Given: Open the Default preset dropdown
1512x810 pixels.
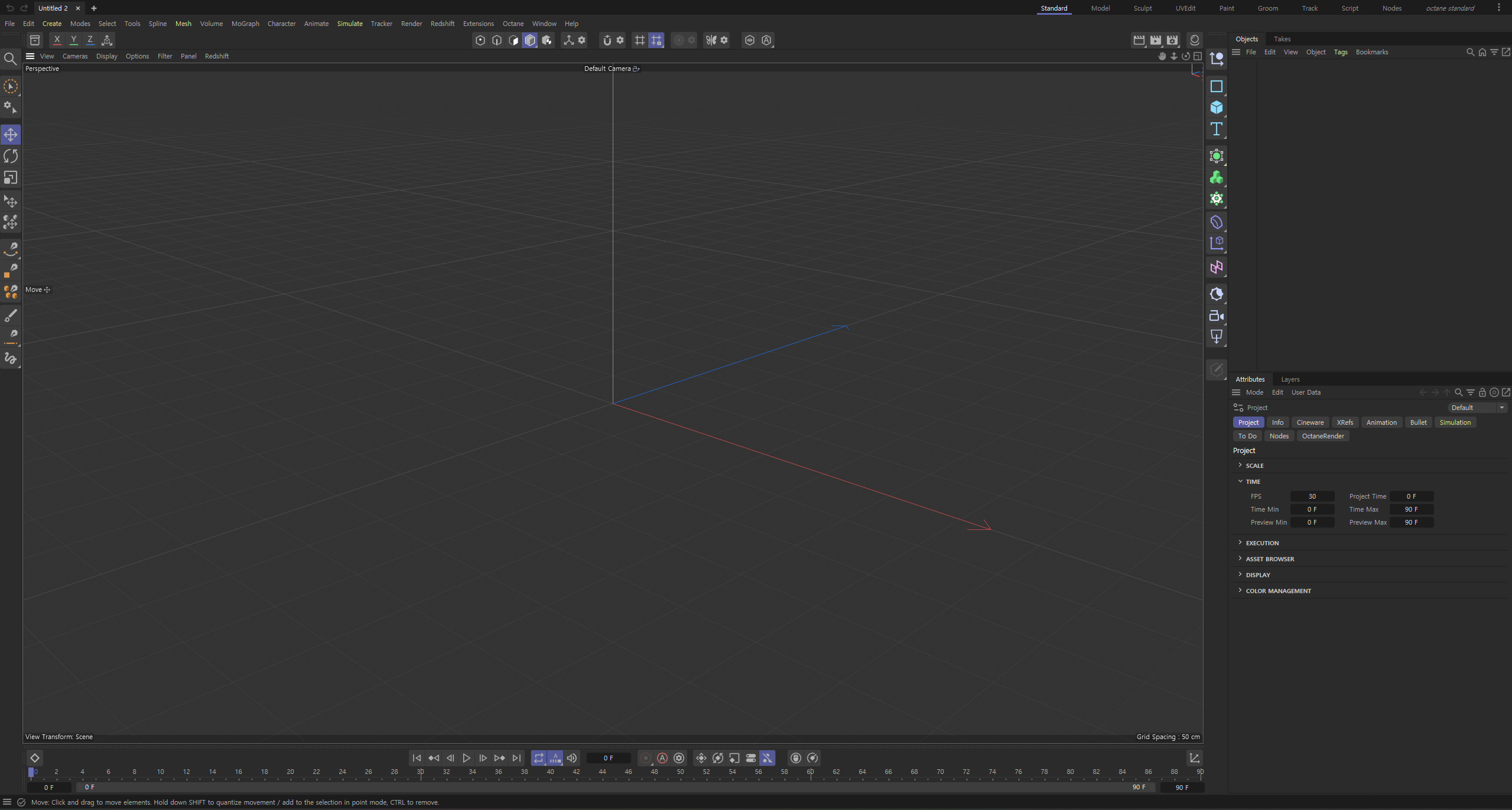Looking at the screenshot, I should click(x=1477, y=408).
